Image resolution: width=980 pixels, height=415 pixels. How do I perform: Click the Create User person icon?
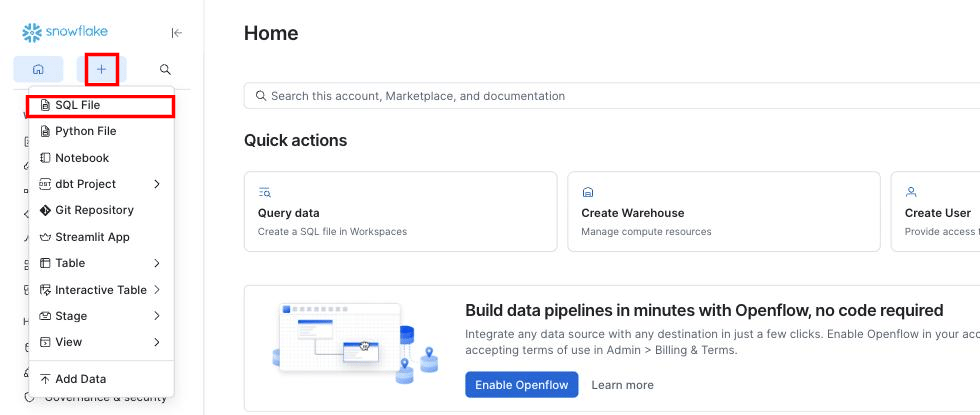911,192
